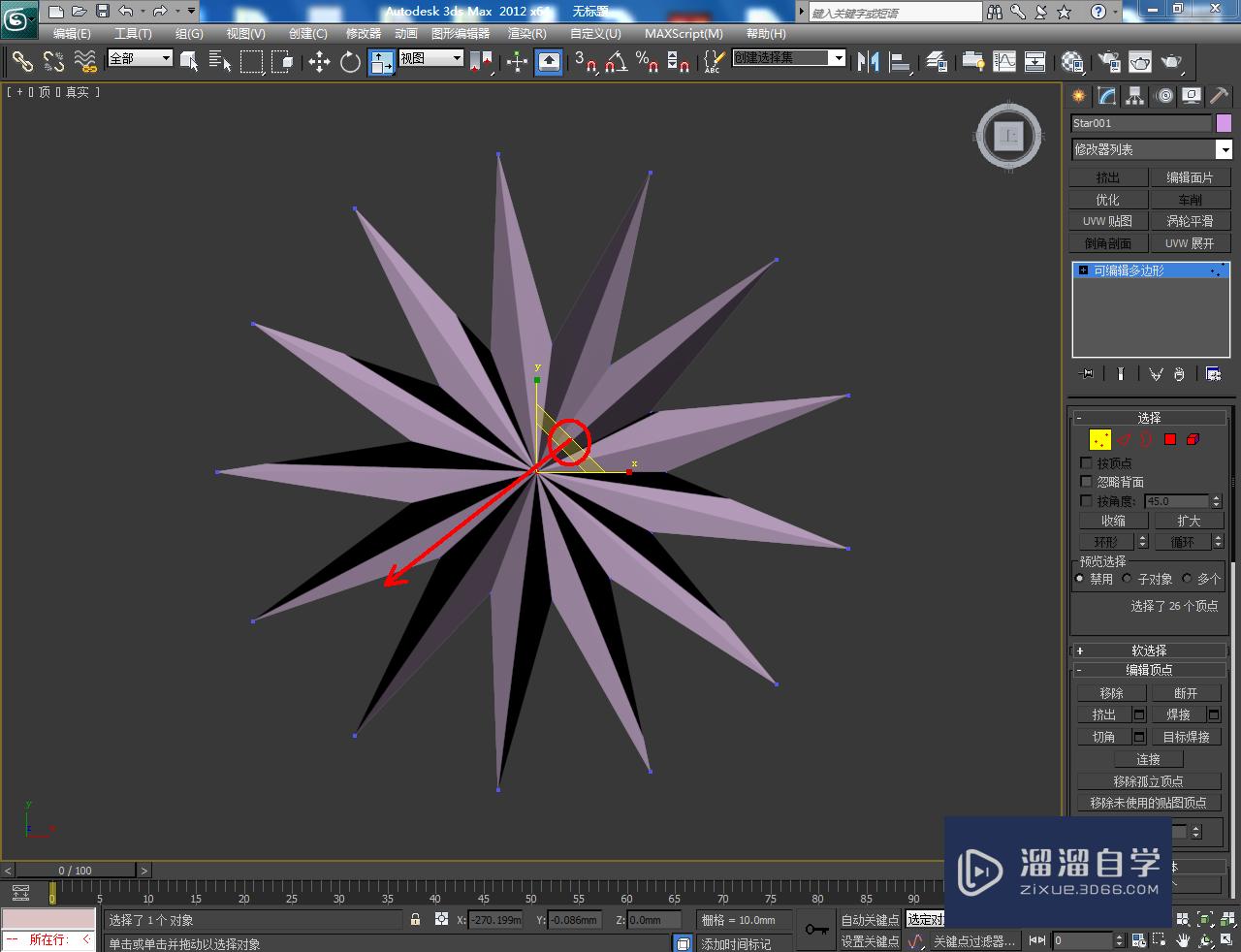Click the 扩大 grow selection button
Viewport: 1241px width, 952px height.
1190,521
